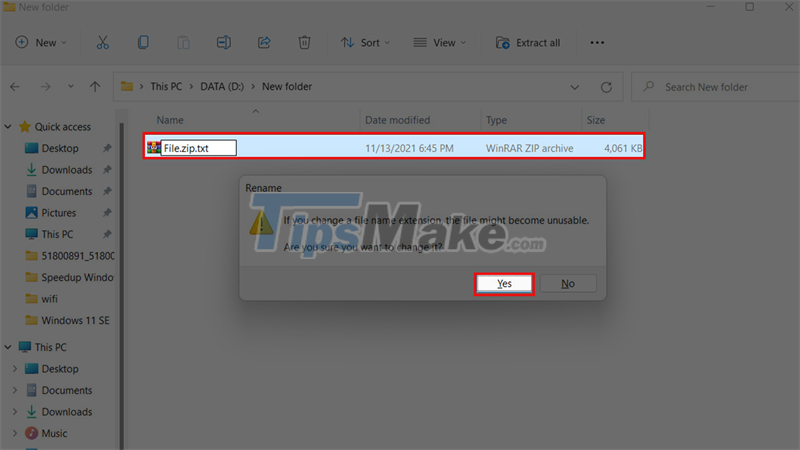Image resolution: width=800 pixels, height=450 pixels.
Task: Select This PC under Quick access
Action: point(57,234)
